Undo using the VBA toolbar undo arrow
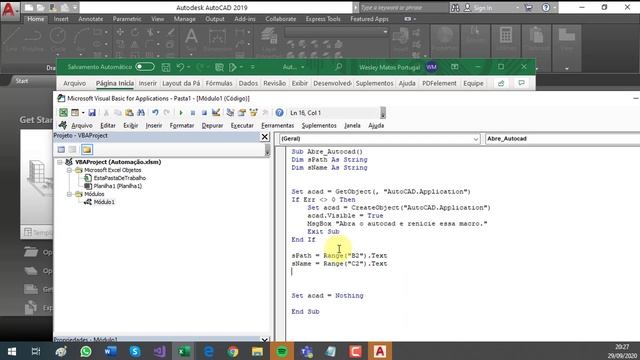The width and height of the screenshot is (640, 360). click(155, 113)
